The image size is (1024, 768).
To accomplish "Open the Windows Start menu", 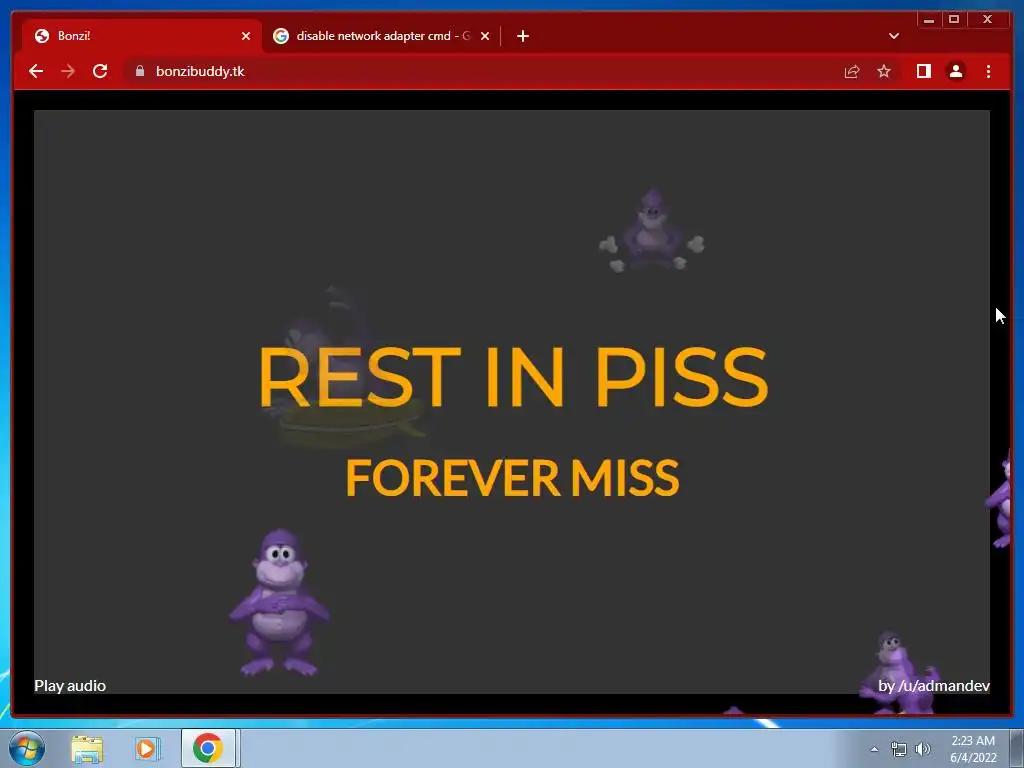I will pos(27,748).
